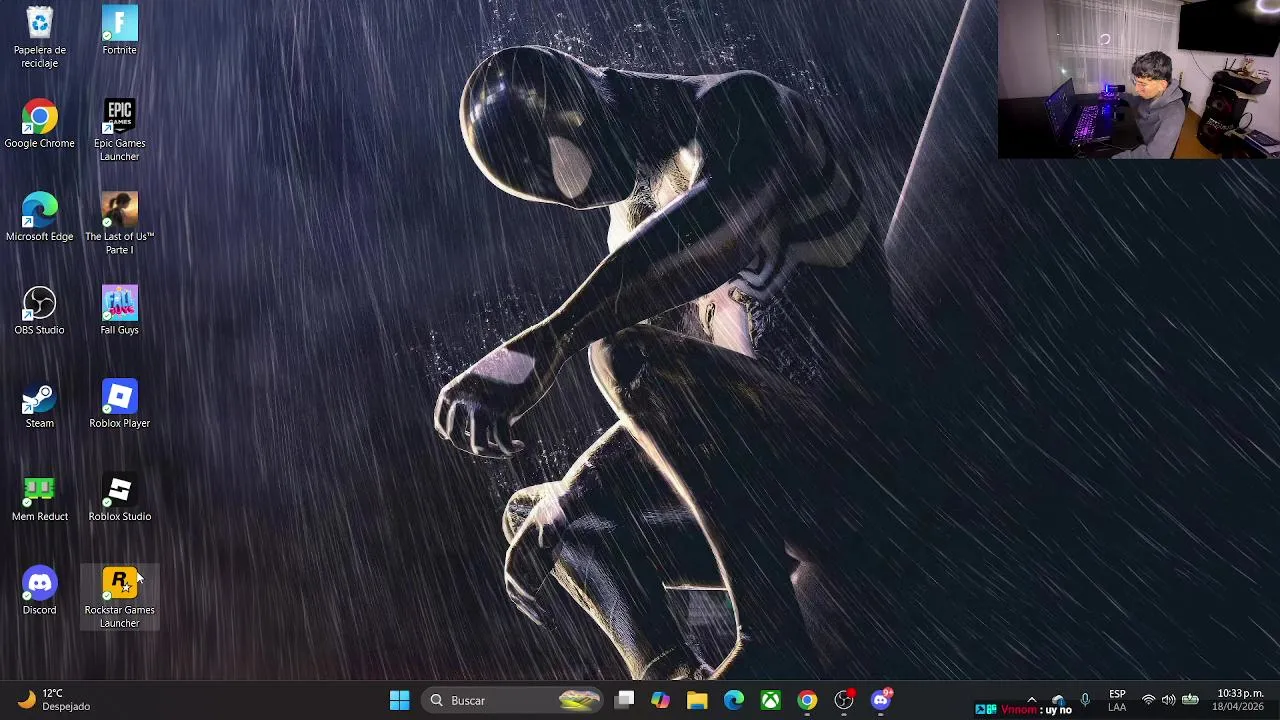1280x720 pixels.
Task: Select the Roblox Studio desktop icon
Action: click(x=119, y=497)
